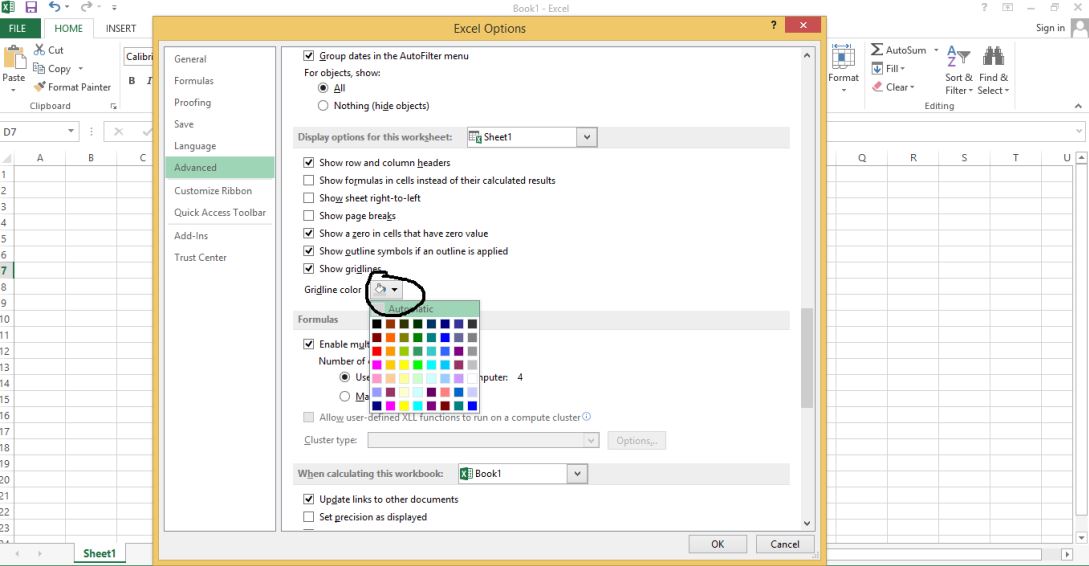Screen dimensions: 1089x566
Task: Select the Sheet1 sheet tab
Action: coord(99,553)
